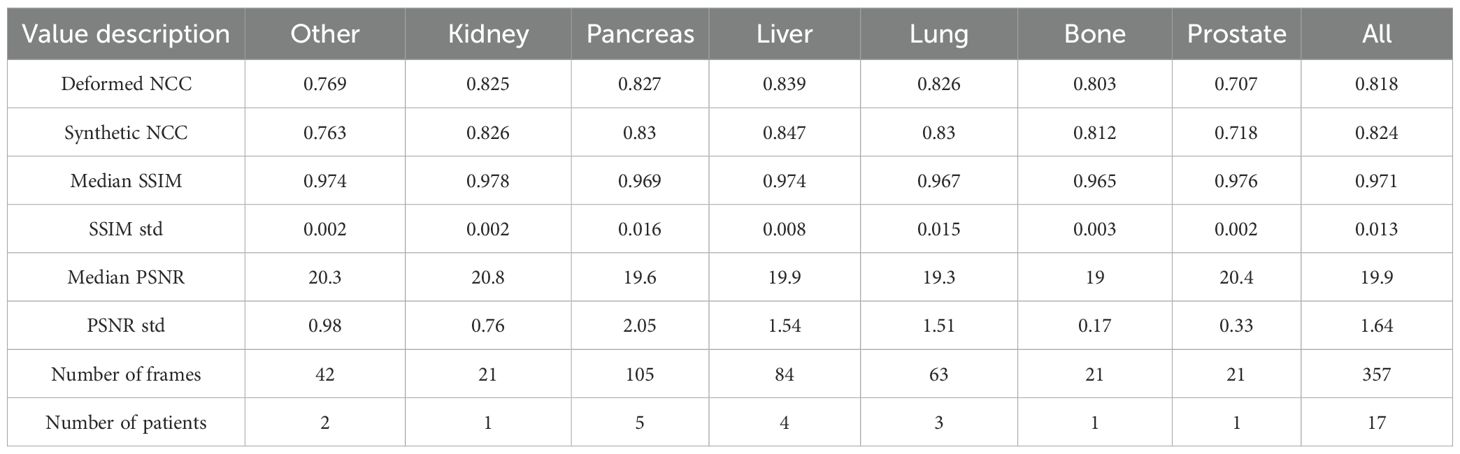Viewport: 1460px width, 454px height.
Task: Click the Value description column header
Action: pyautogui.click(x=126, y=34)
